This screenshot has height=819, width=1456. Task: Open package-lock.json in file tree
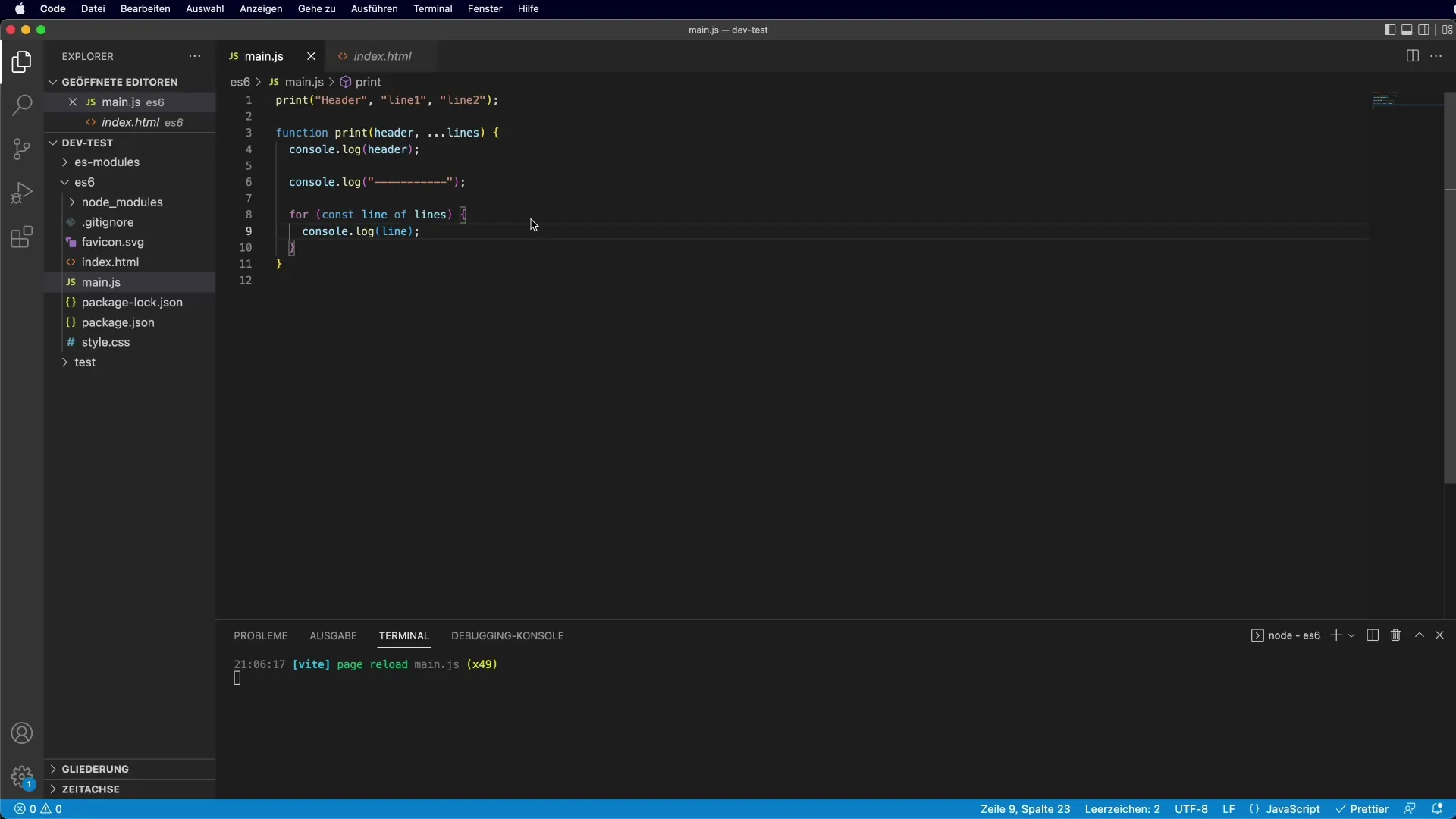coord(130,303)
